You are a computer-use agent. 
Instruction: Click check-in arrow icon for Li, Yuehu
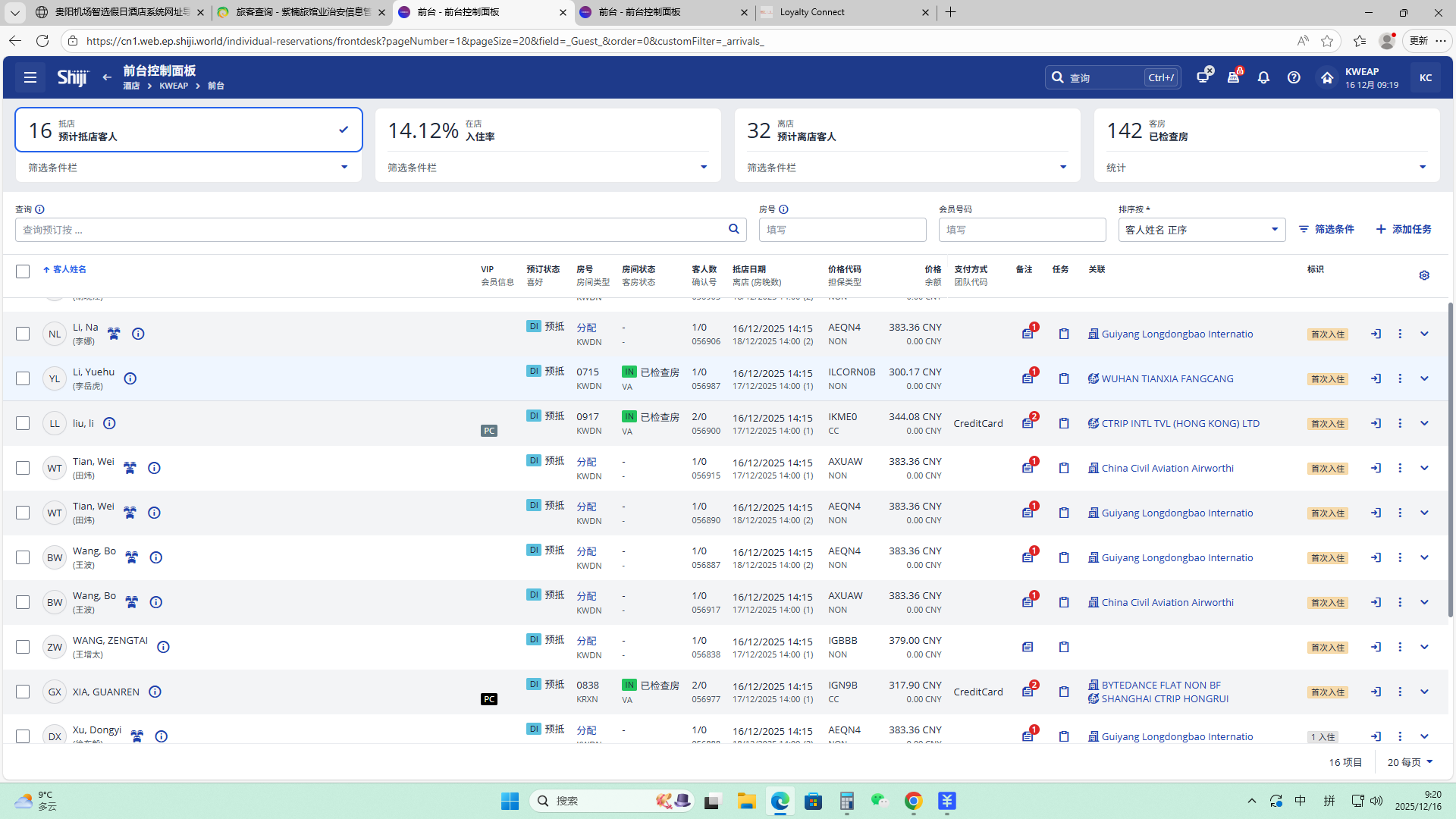1376,378
